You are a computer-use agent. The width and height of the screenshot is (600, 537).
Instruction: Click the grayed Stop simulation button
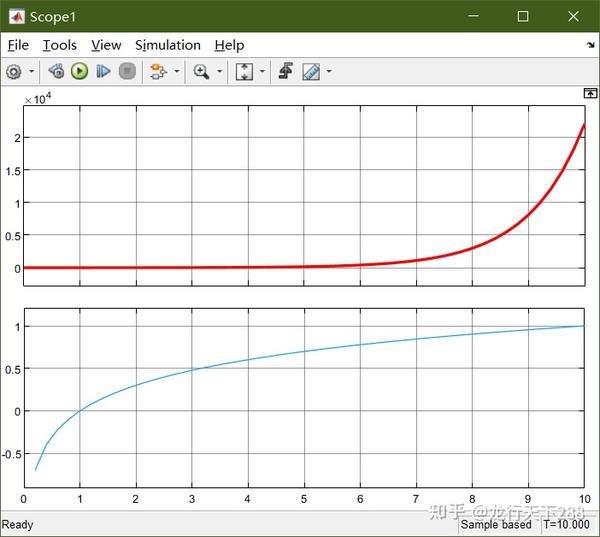[x=127, y=71]
